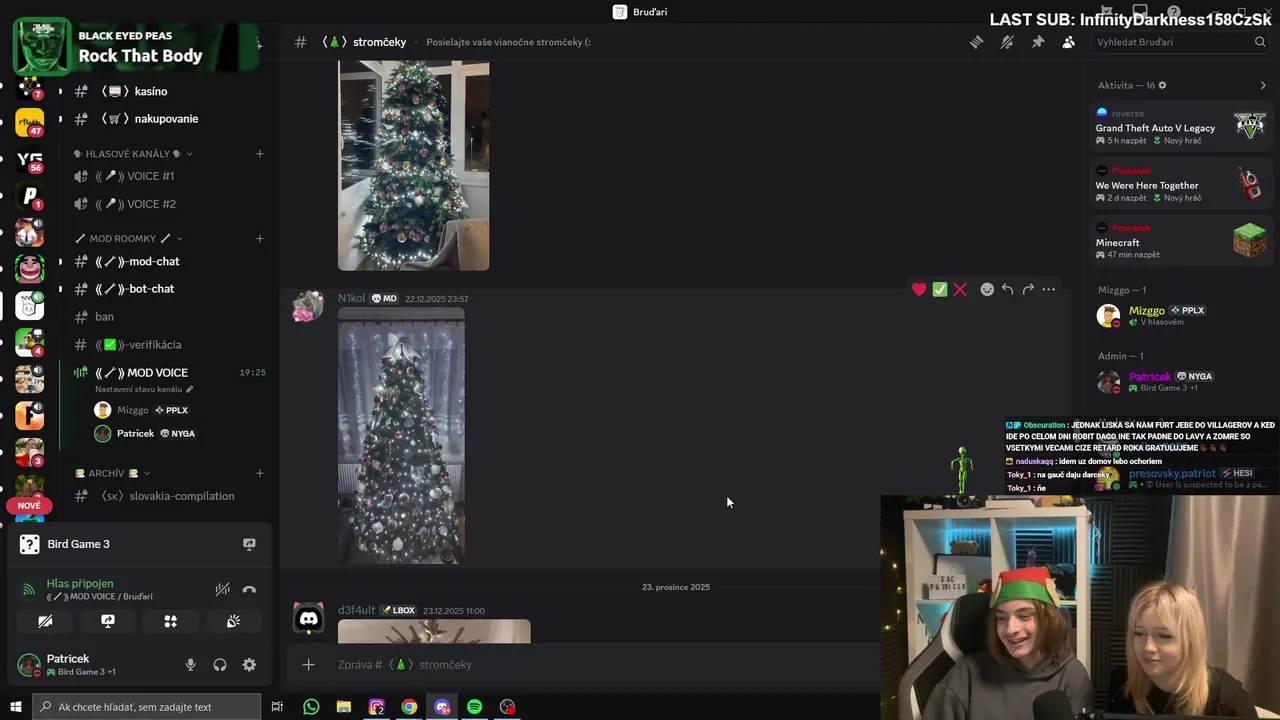1280x720 pixels.
Task: Open the nakupovanie text channel
Action: coord(166,118)
